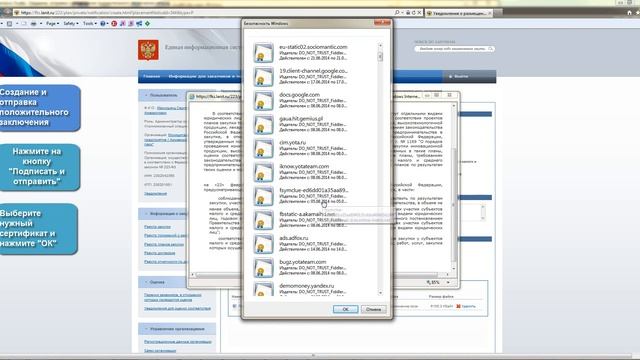
Task: Select gaua.hit.gemius.pl certificate entry text
Action: pos(313,124)
